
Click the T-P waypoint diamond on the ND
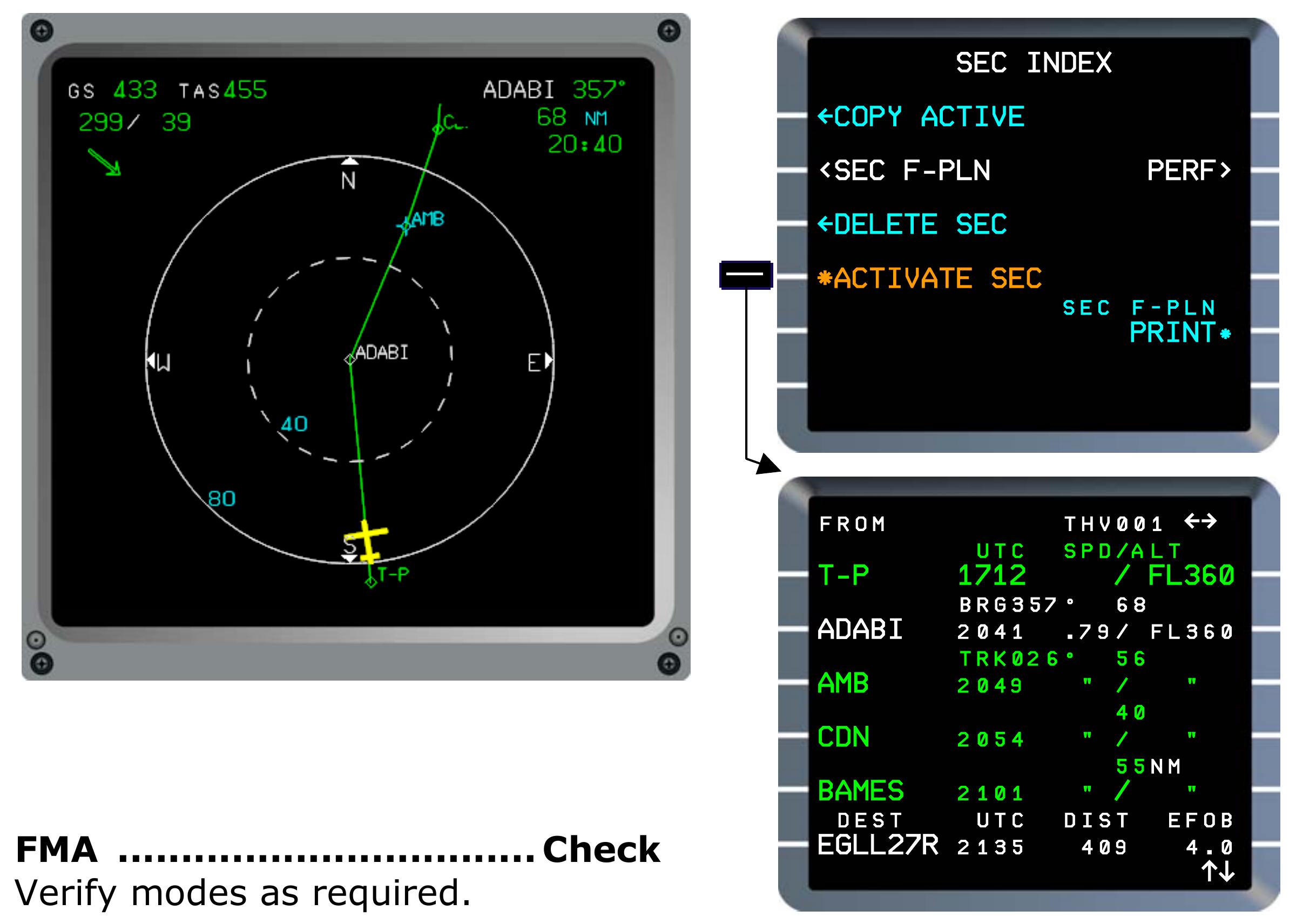[371, 582]
